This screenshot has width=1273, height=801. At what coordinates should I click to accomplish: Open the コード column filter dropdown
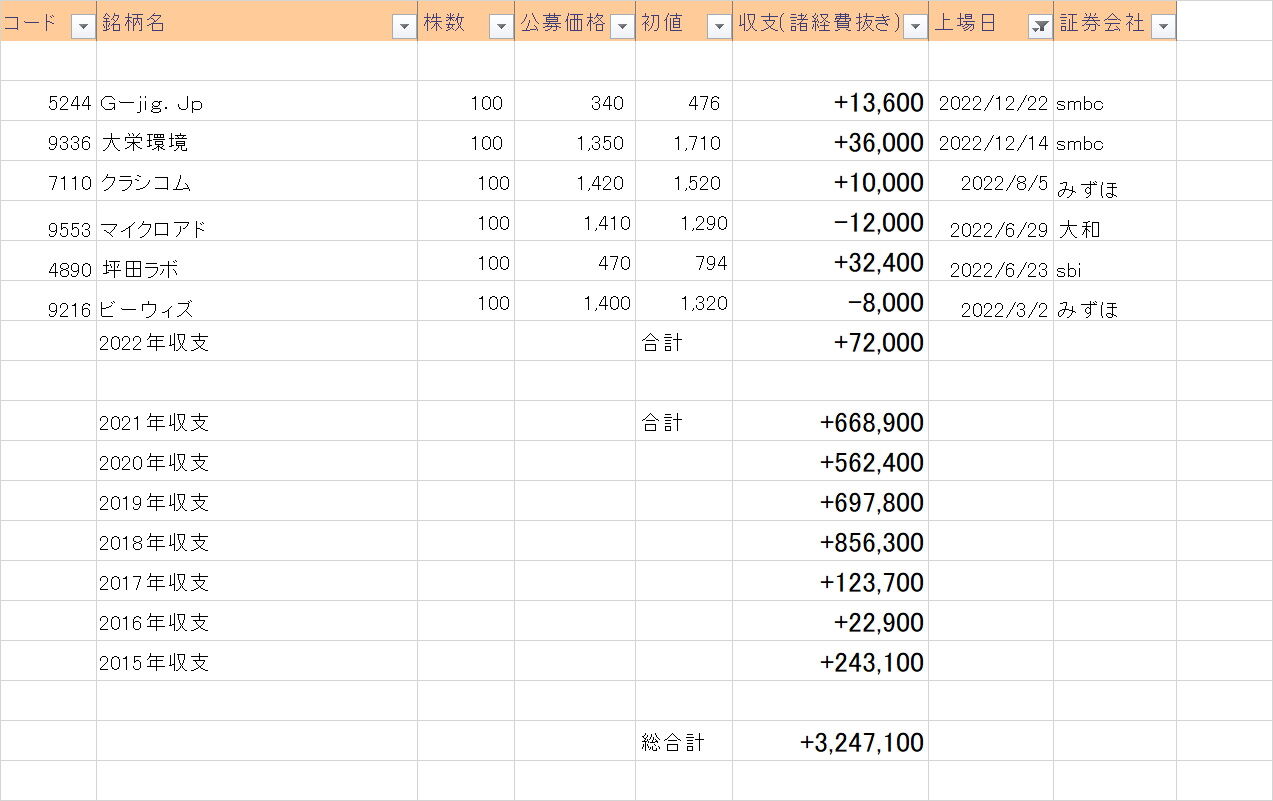click(x=83, y=27)
